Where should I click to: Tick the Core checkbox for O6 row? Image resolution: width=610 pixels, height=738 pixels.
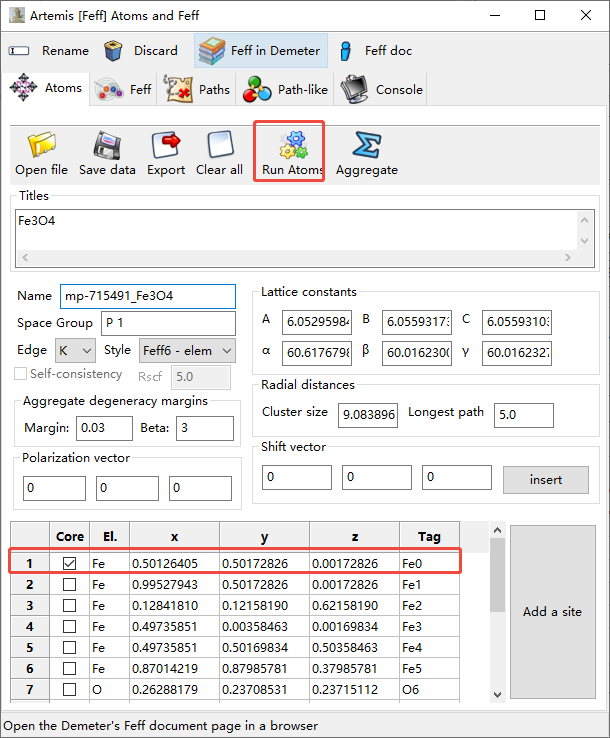[69, 689]
